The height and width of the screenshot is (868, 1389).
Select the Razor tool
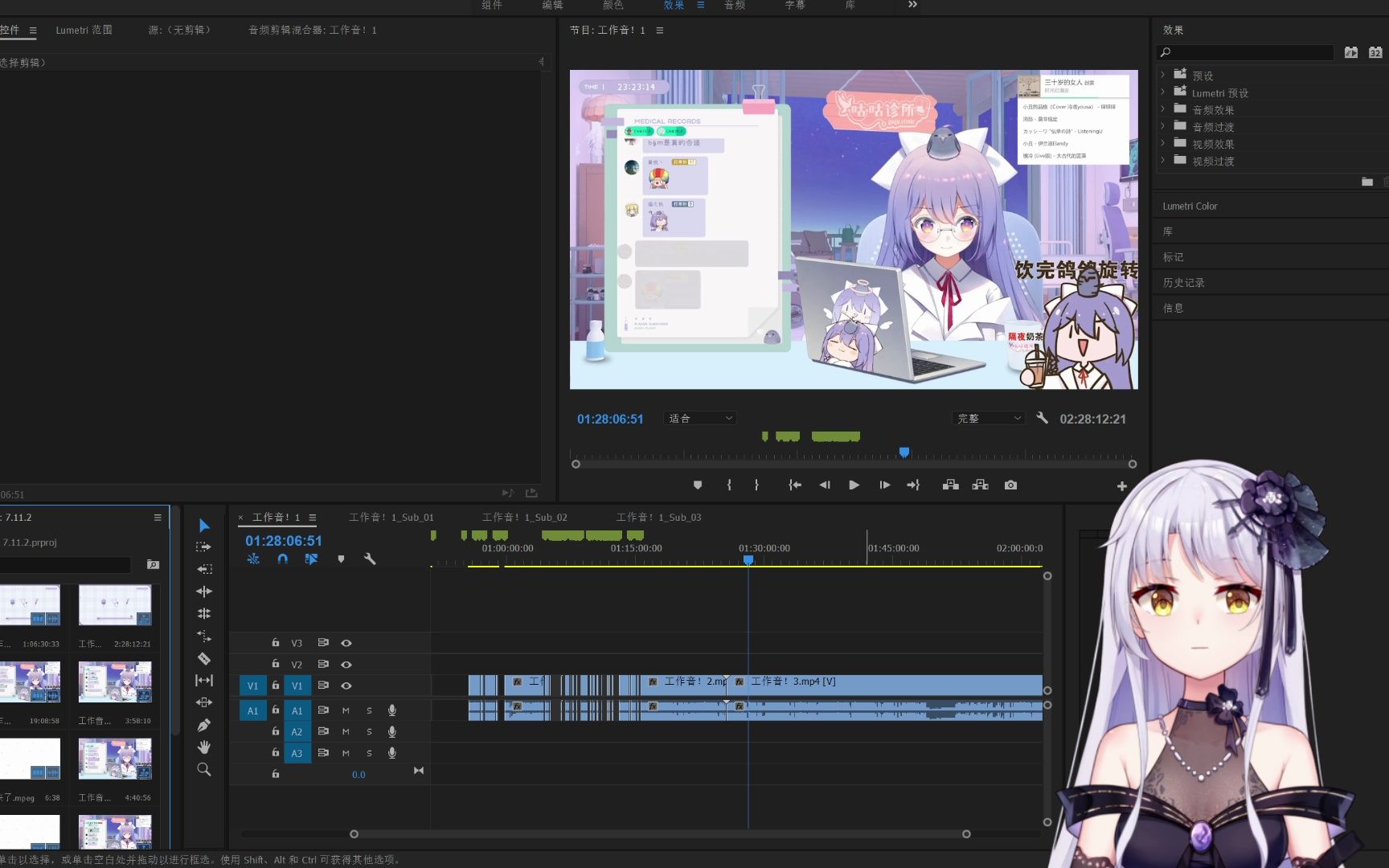click(x=204, y=659)
